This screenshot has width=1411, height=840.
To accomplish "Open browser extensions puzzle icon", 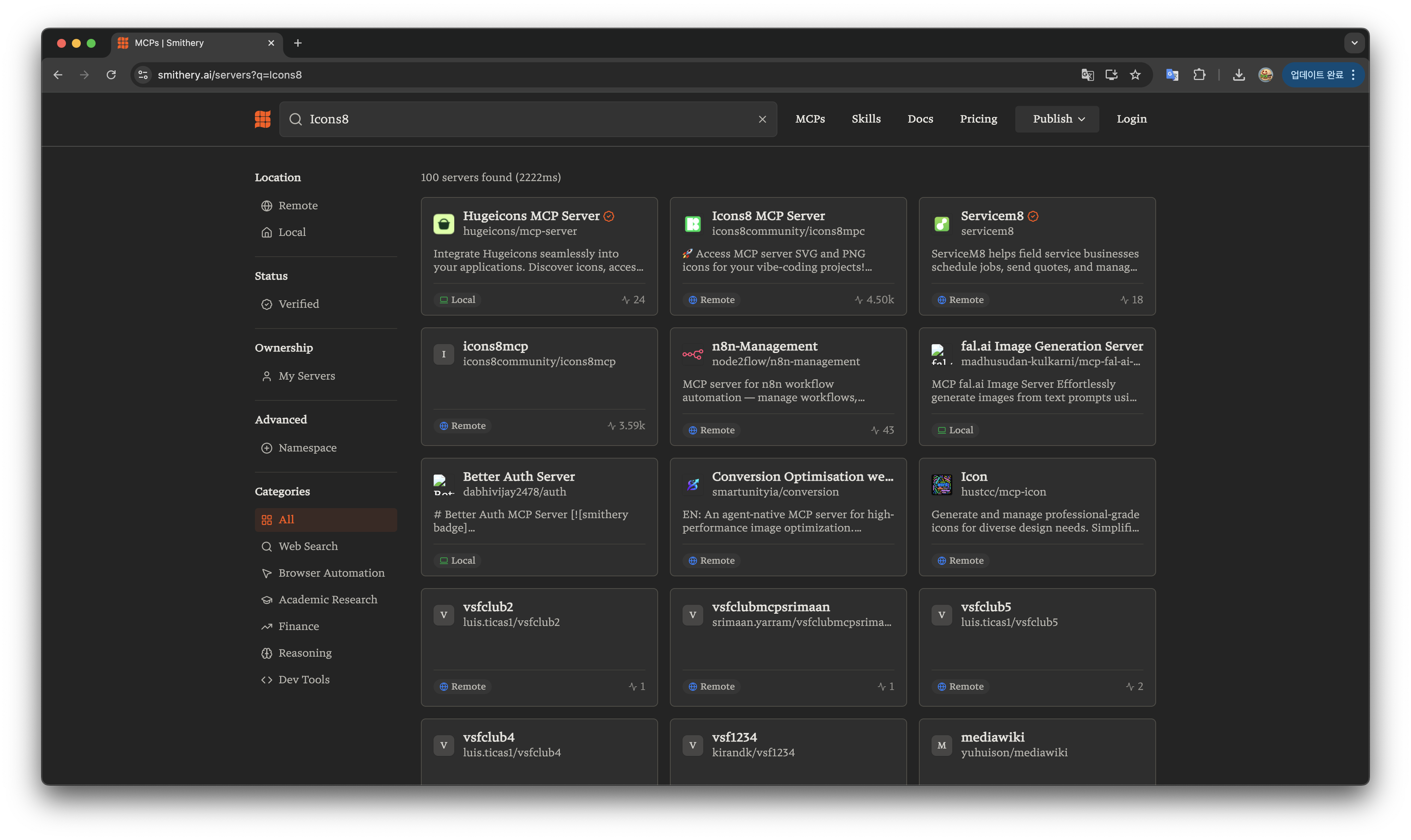I will [1199, 75].
